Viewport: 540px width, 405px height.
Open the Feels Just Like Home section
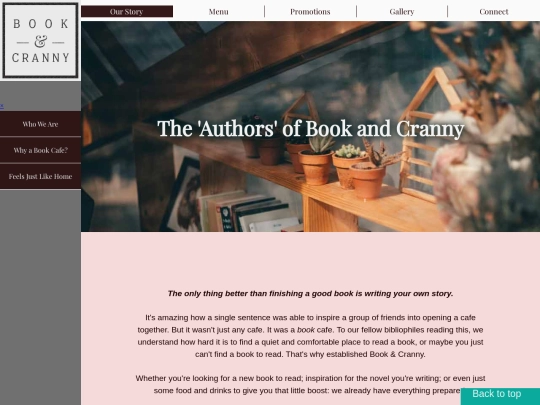(40, 176)
